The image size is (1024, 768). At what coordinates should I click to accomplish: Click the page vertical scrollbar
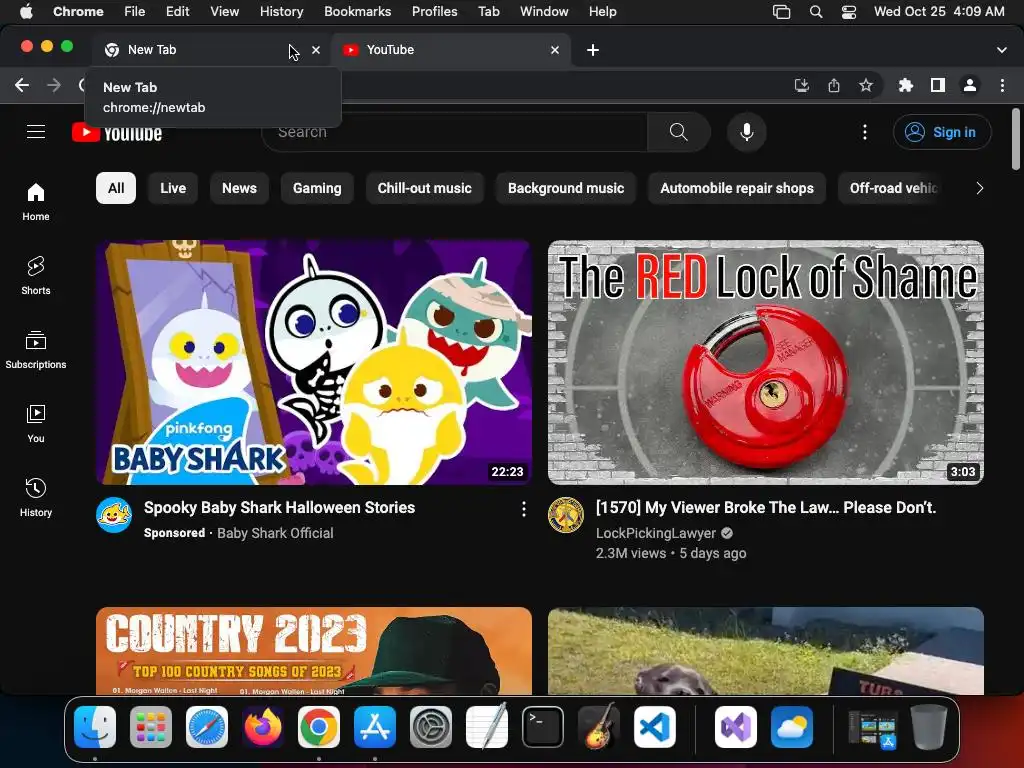point(1016,139)
